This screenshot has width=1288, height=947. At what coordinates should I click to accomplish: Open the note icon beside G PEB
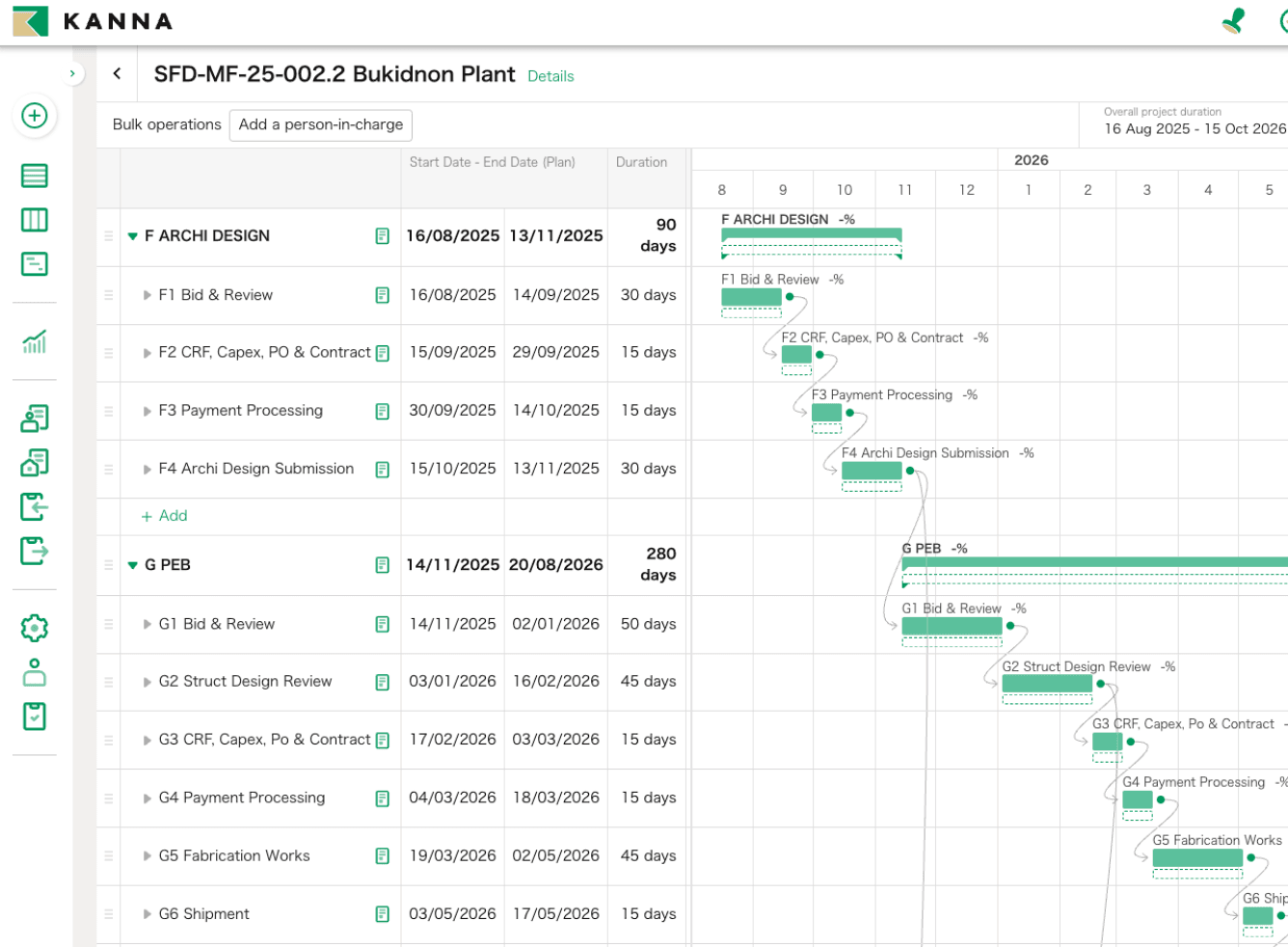pyautogui.click(x=383, y=565)
